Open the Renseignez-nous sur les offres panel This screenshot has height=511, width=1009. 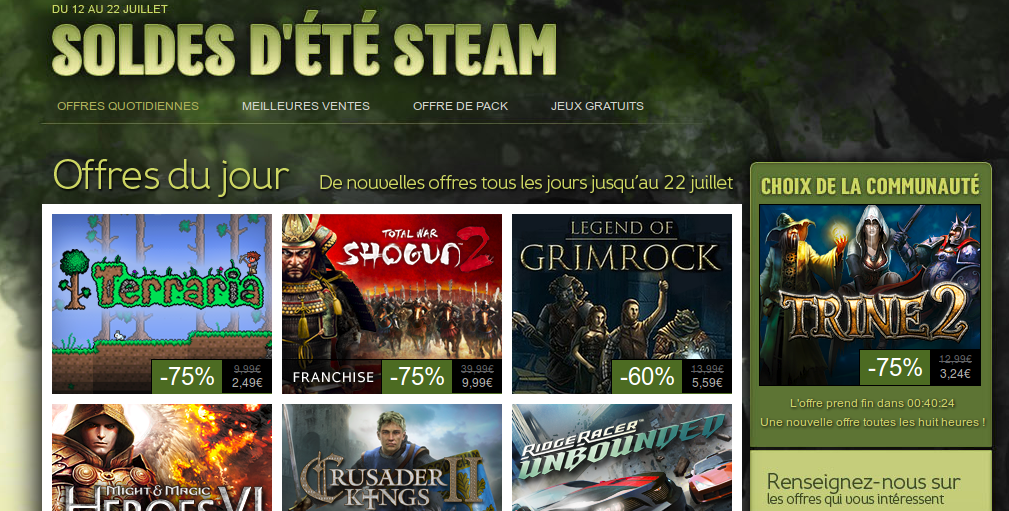coord(871,481)
